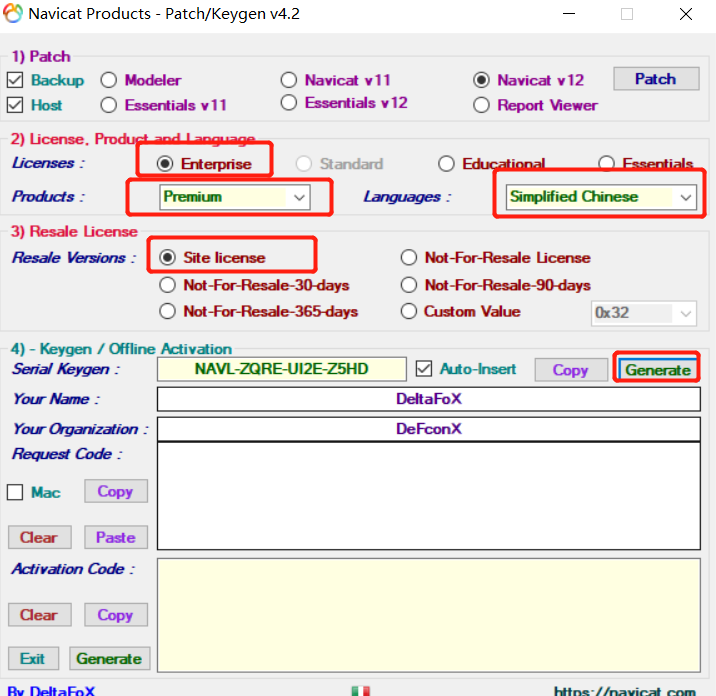Open the Products dropdown showing Premium
This screenshot has width=716, height=696.
[x=235, y=197]
